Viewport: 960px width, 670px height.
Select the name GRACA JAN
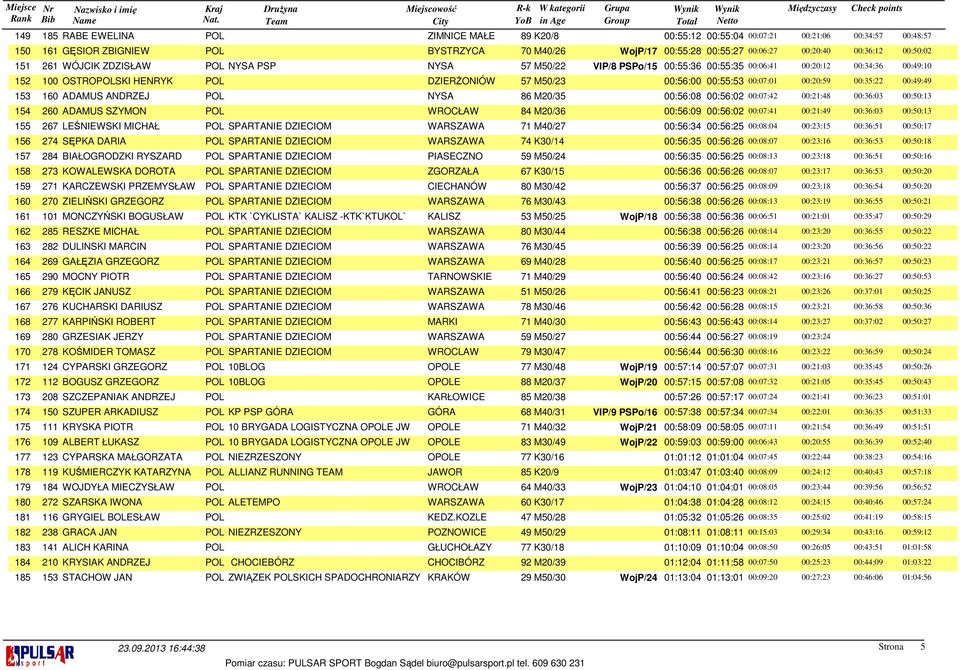89,532
